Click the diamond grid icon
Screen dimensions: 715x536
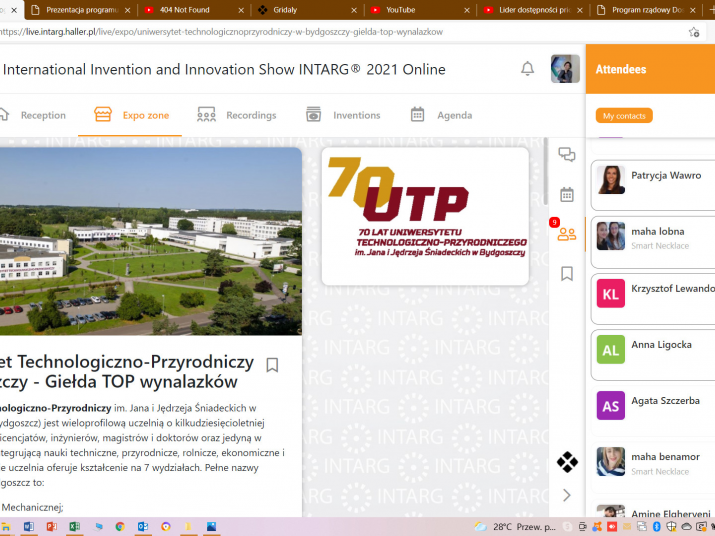567,462
